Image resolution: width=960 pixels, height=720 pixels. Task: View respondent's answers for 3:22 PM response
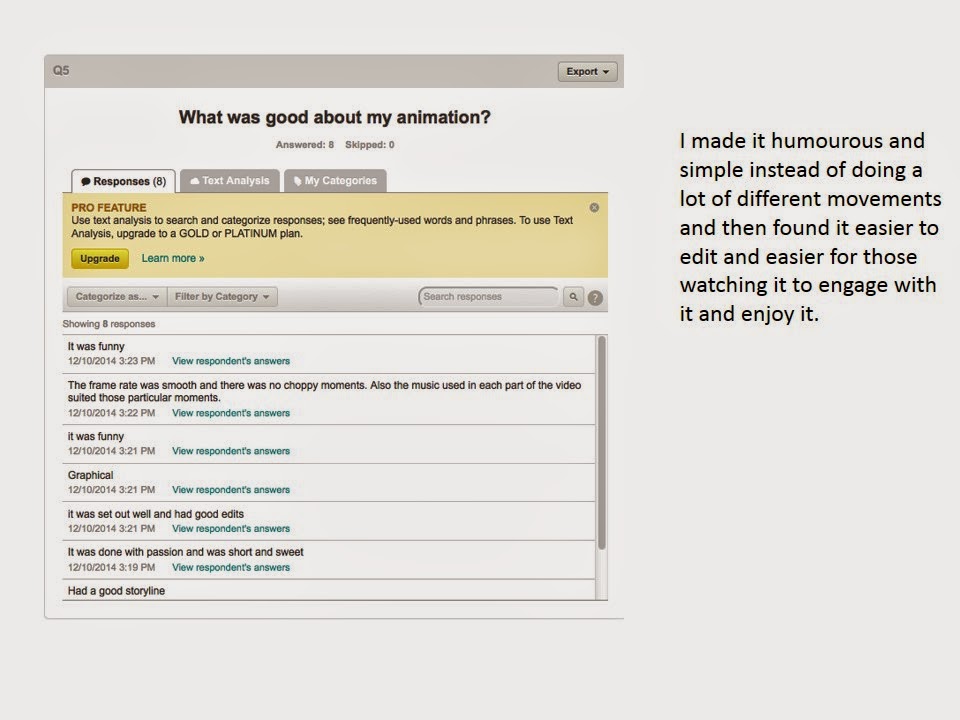point(231,413)
